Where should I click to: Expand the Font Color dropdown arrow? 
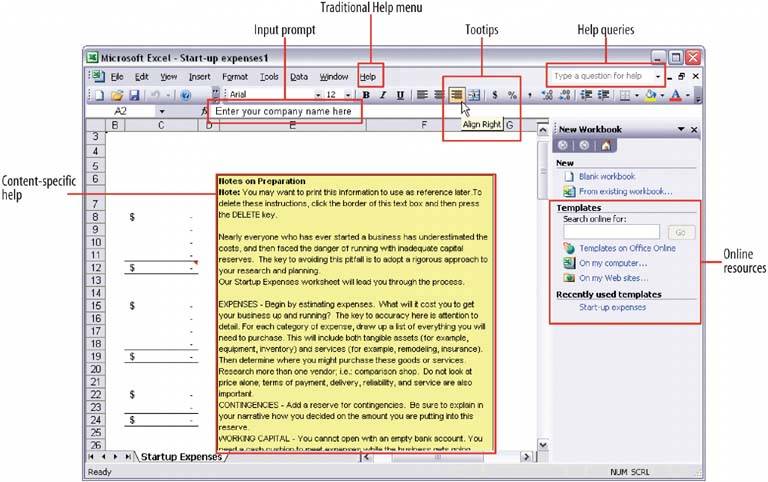688,95
